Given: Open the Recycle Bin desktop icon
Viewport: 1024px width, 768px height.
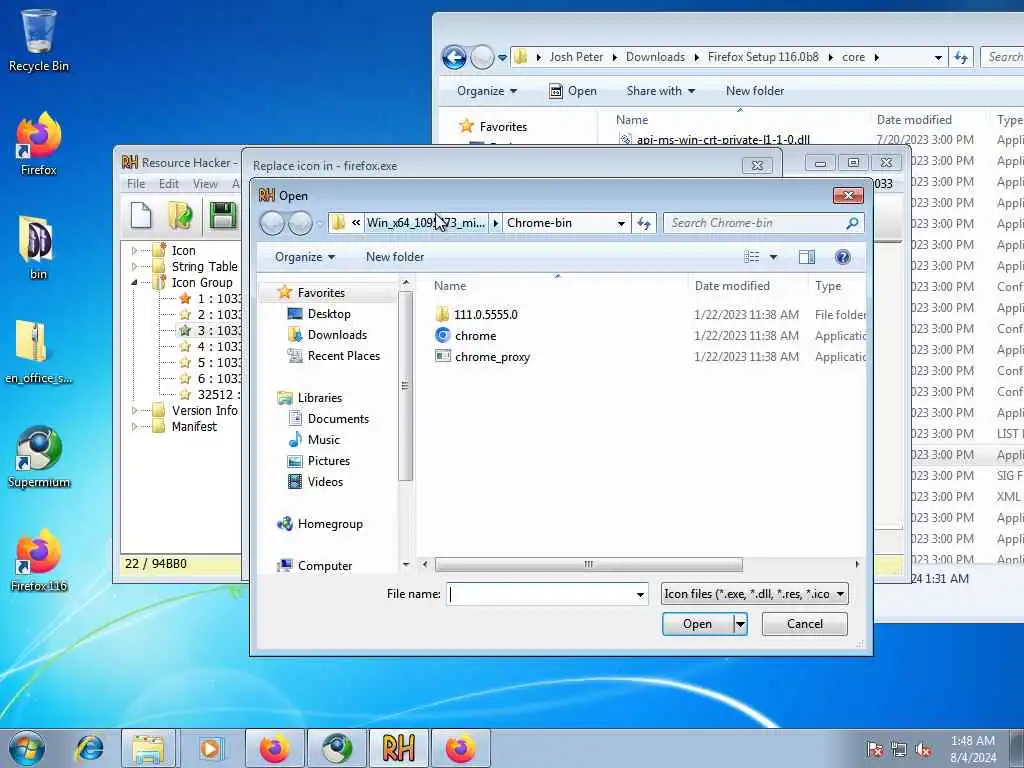Looking at the screenshot, I should pyautogui.click(x=38, y=40).
